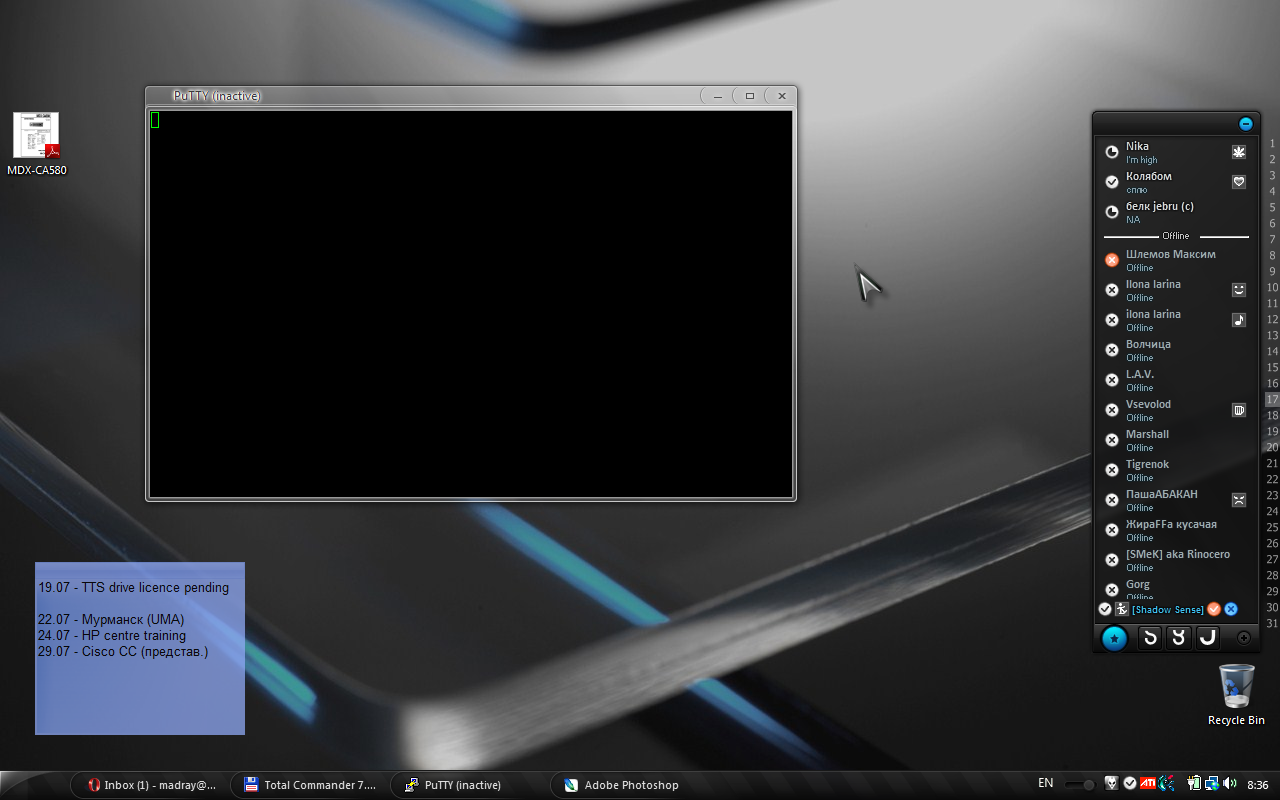Screen dimensions: 1280x800
Task: Switch to Adobe Photoshop taskbar button
Action: pyautogui.click(x=631, y=785)
